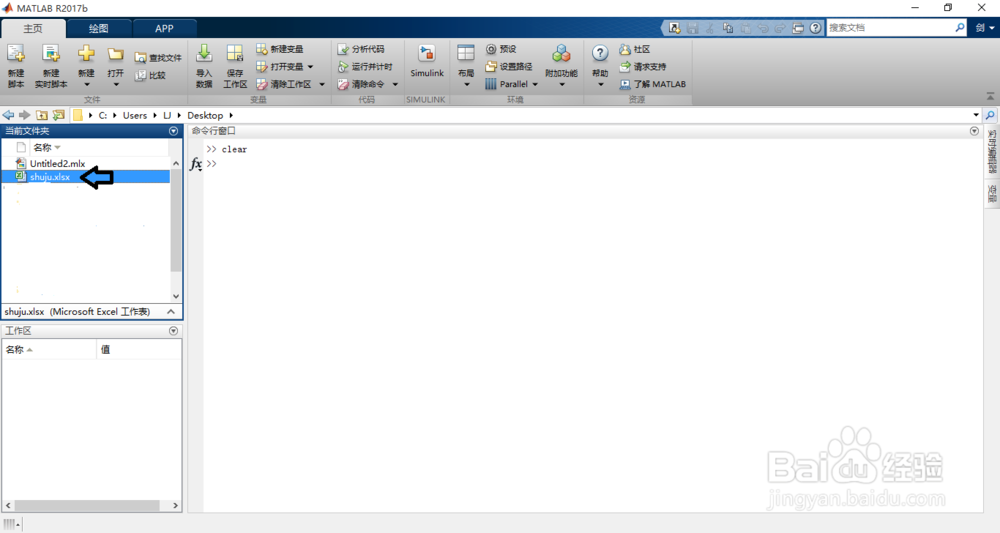The width and height of the screenshot is (1000, 533).
Task: Click the 附加功能 add-ons cubes icon
Action: (561, 54)
